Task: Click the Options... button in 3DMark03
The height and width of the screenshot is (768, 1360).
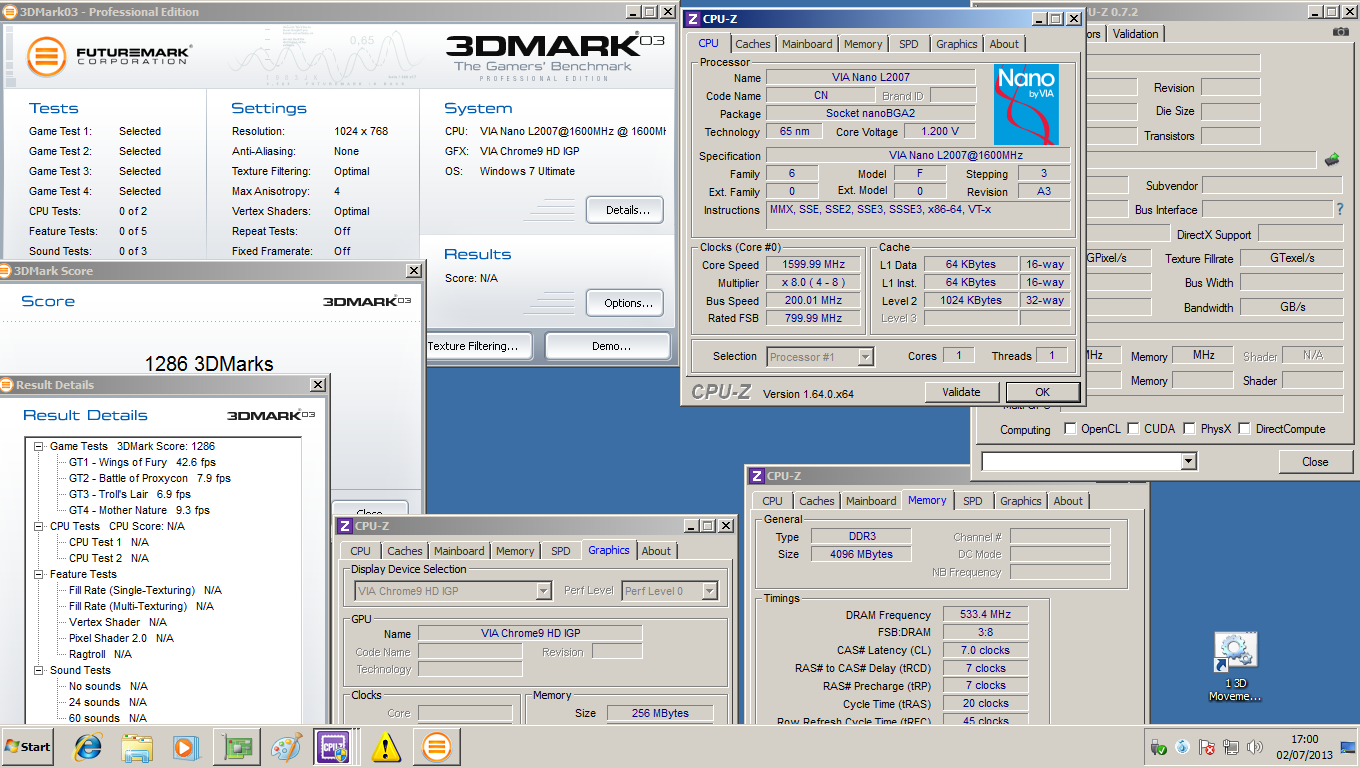Action: click(627, 303)
